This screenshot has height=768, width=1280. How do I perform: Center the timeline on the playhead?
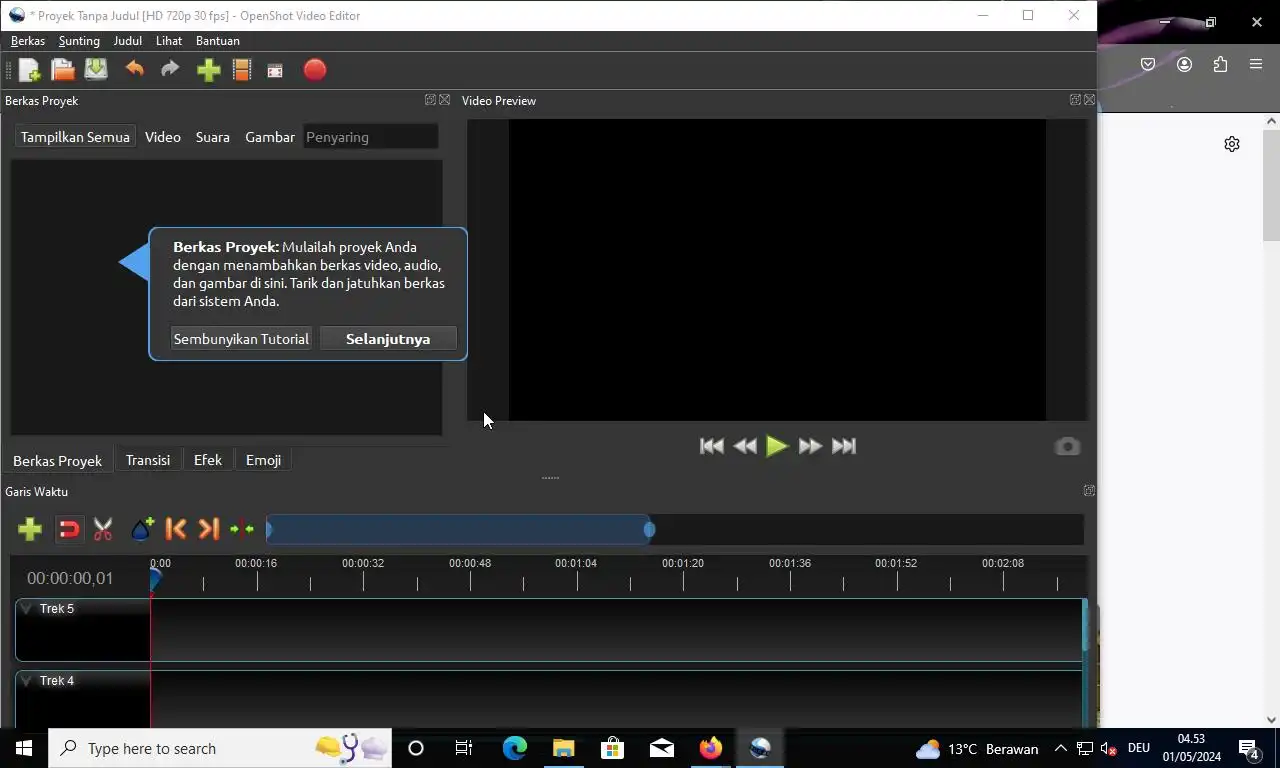[242, 529]
